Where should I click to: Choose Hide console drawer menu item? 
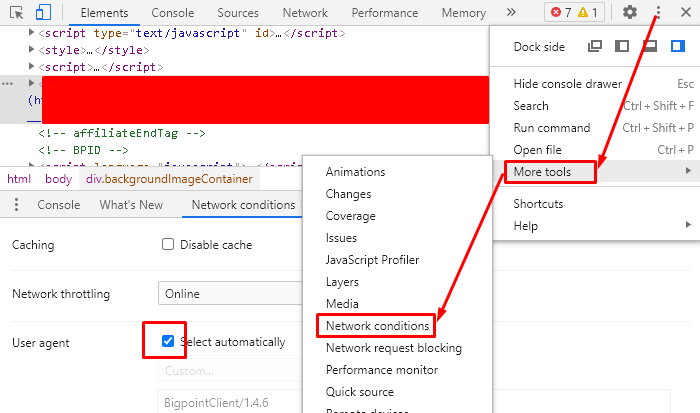[x=595, y=83]
